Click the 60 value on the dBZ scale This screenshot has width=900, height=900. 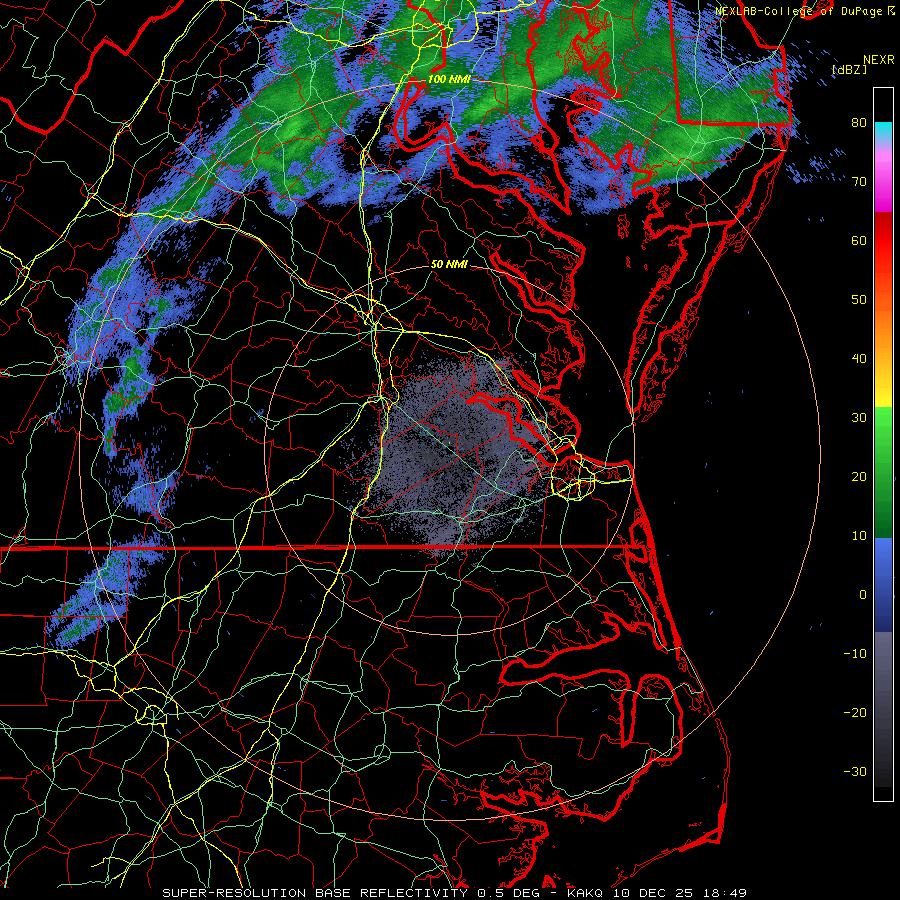[859, 240]
